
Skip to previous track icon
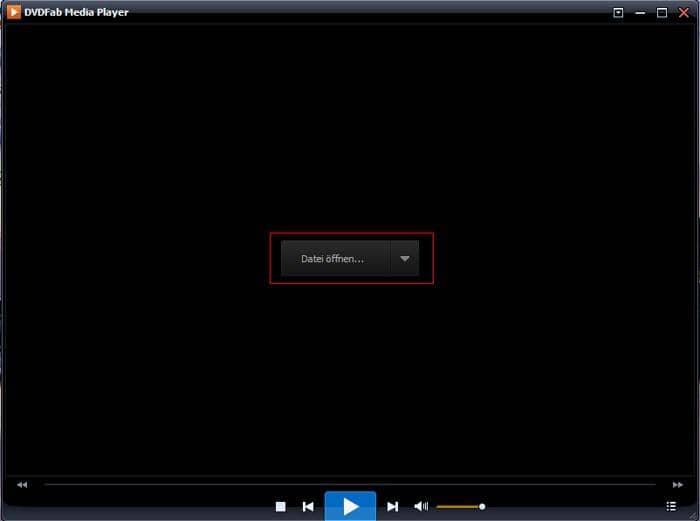(308, 506)
